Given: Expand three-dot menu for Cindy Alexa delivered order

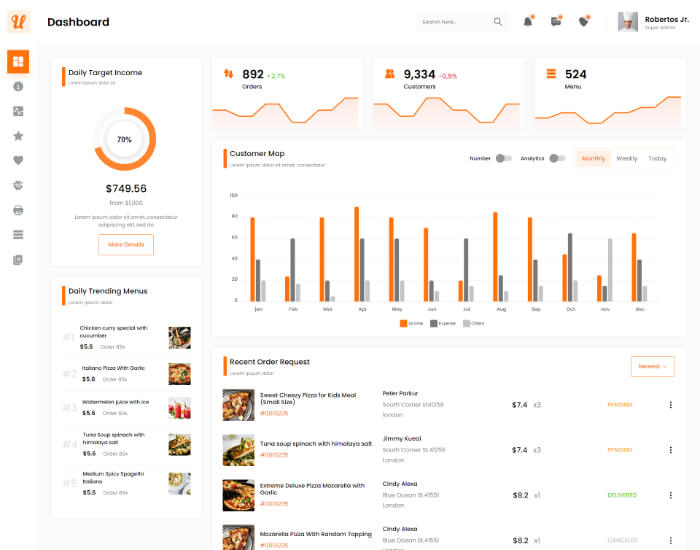Looking at the screenshot, I should point(670,495).
